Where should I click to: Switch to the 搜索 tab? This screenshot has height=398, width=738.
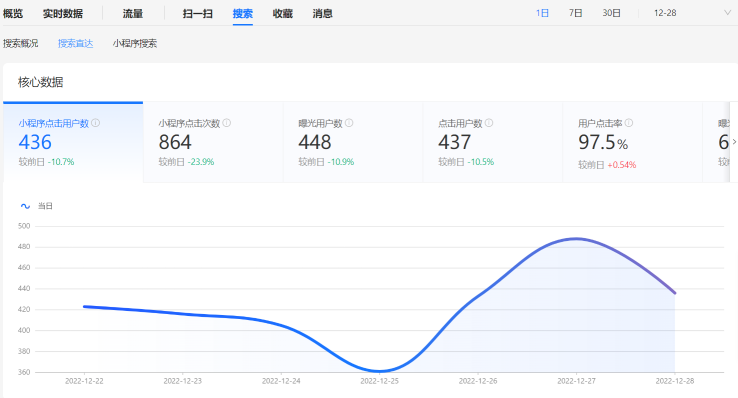(242, 14)
